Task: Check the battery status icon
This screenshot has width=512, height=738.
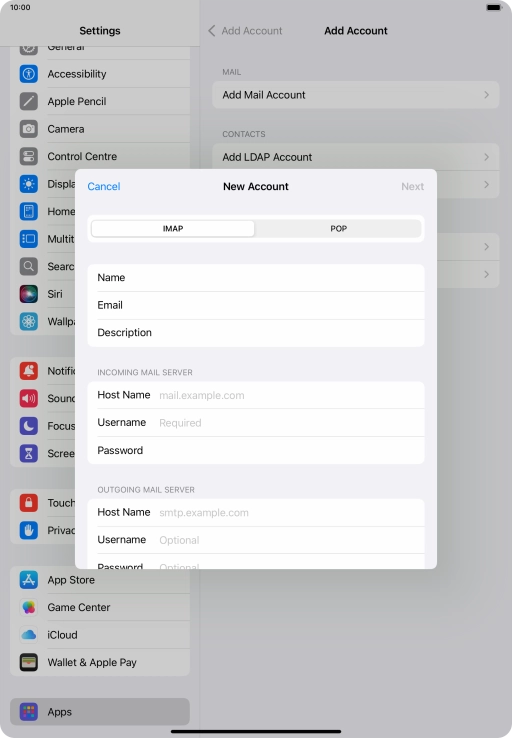Action: click(494, 8)
